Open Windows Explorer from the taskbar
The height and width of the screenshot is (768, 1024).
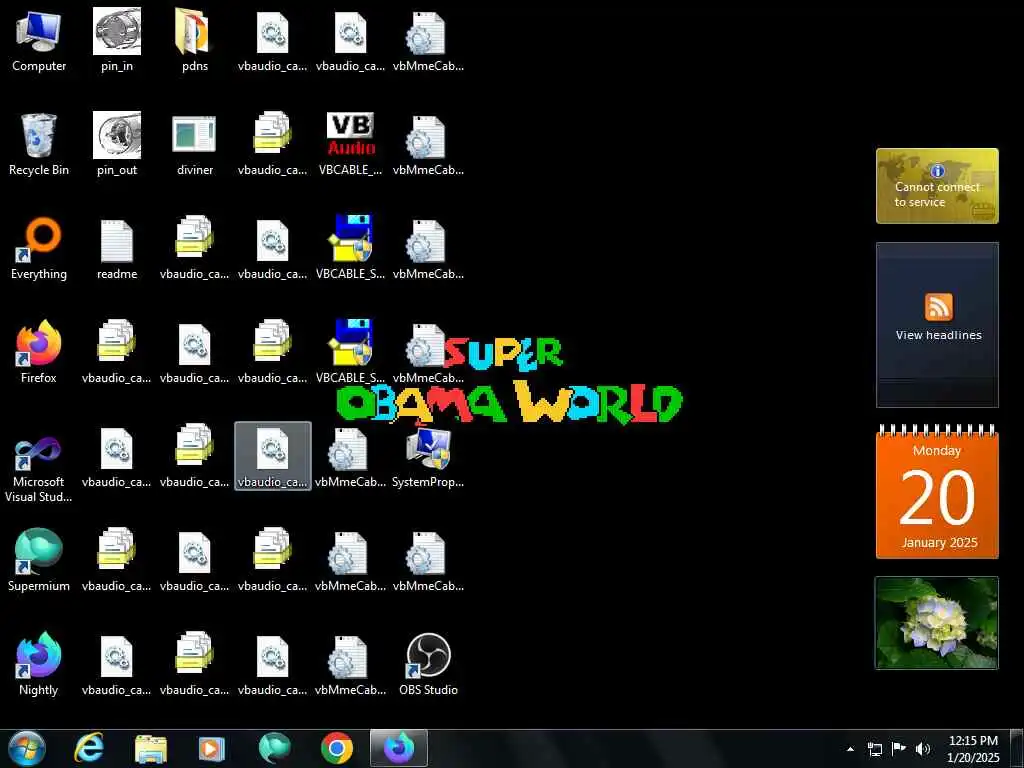pos(151,748)
